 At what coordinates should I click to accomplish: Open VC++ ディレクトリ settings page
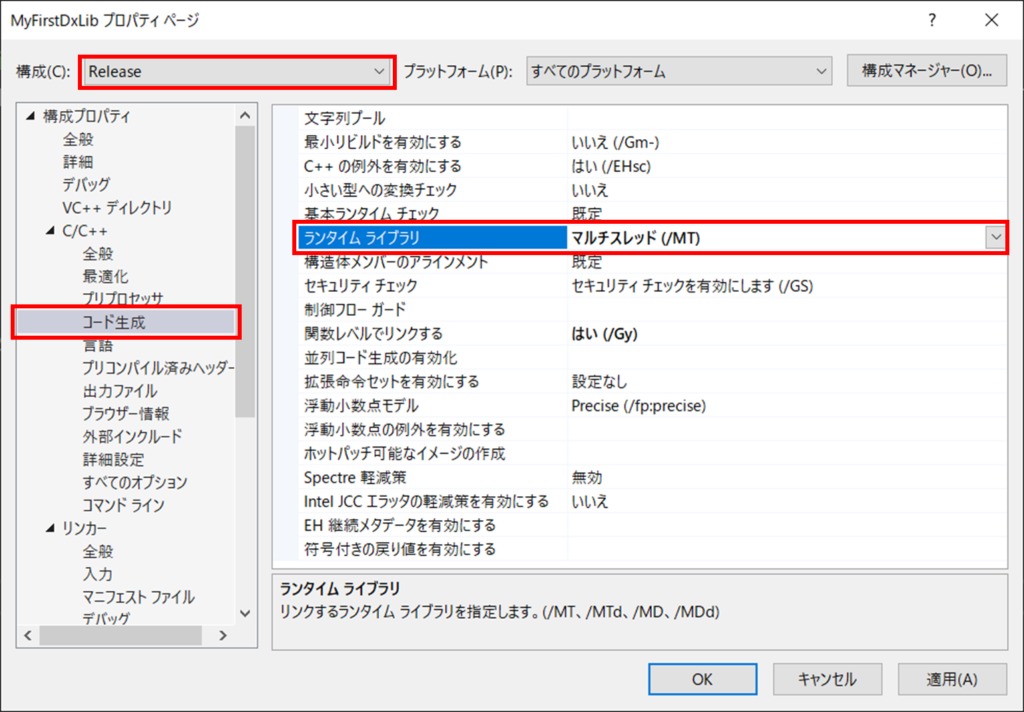pos(117,208)
